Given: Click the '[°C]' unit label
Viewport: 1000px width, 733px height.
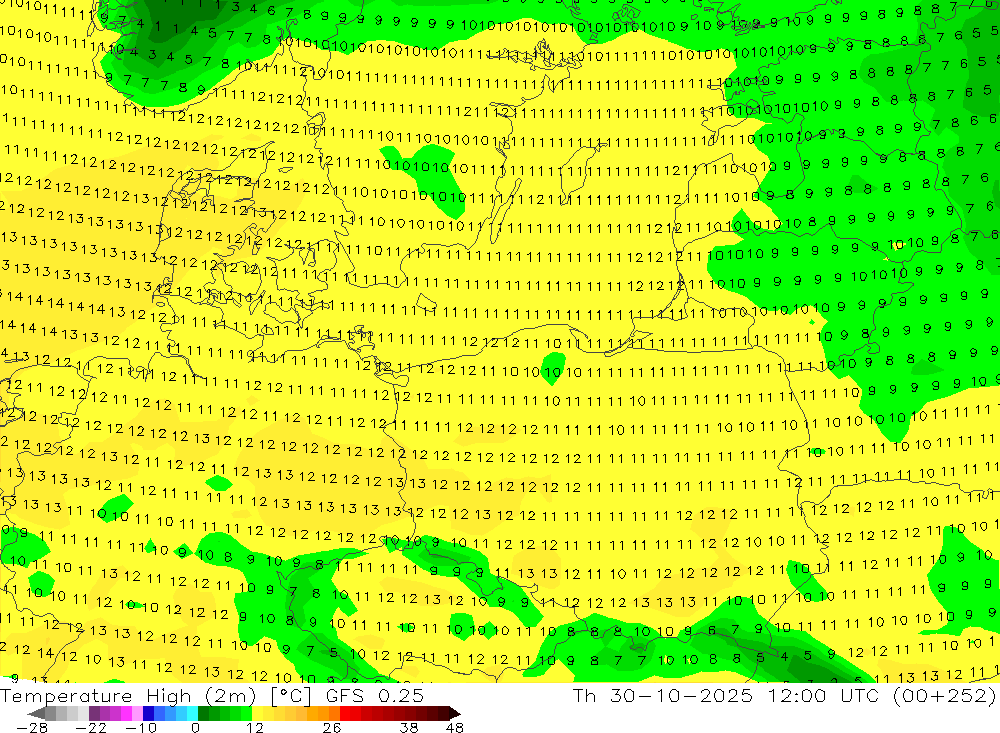Looking at the screenshot, I should coord(291,695).
